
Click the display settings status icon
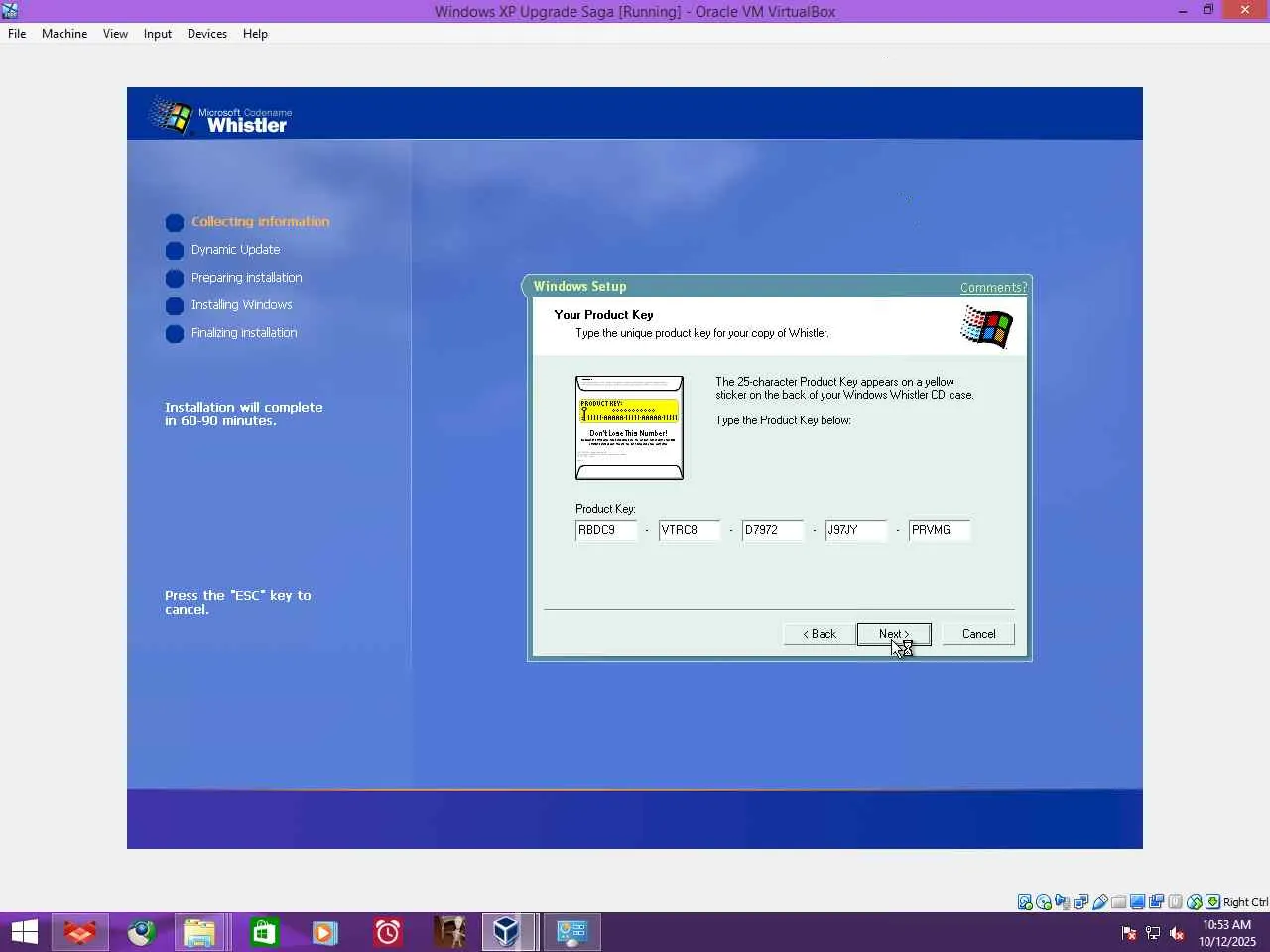(1138, 902)
